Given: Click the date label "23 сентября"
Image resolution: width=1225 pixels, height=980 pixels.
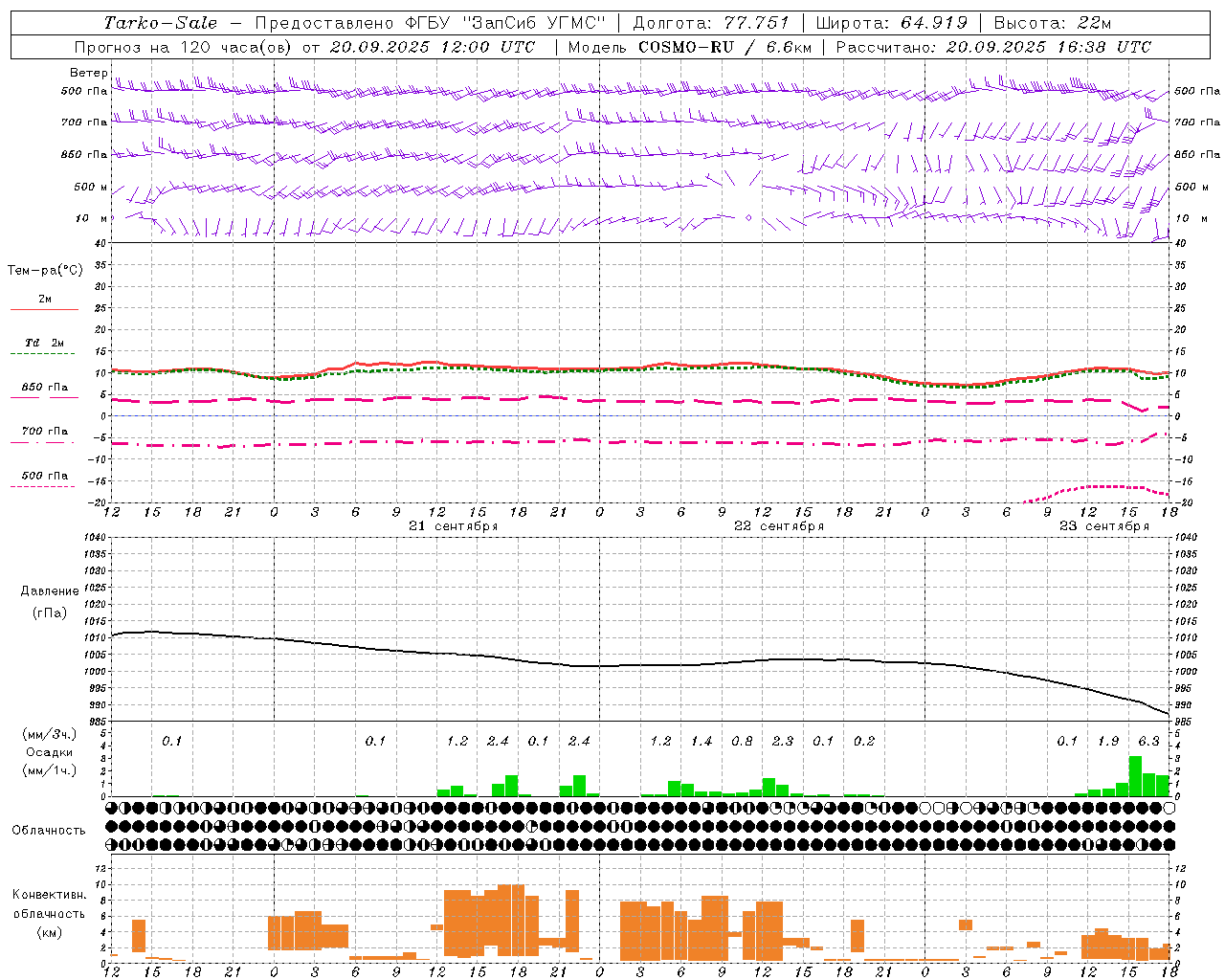Looking at the screenshot, I should click(x=1103, y=526).
